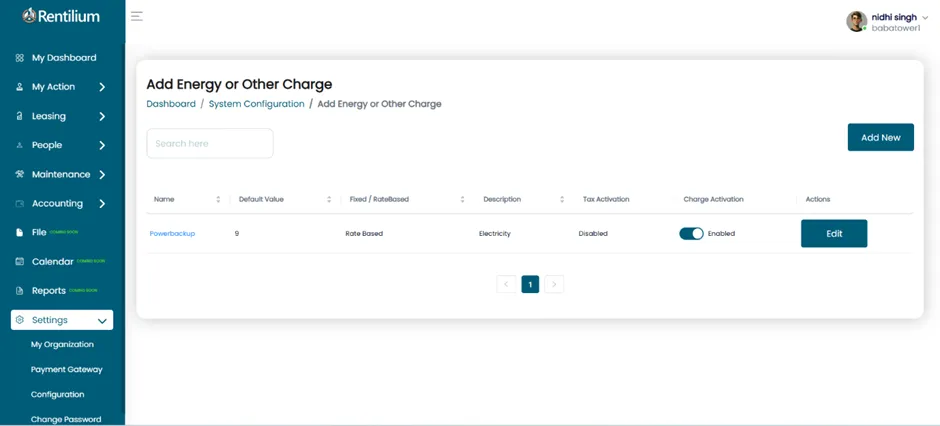Expand Accounting submenu chevron
Image resolution: width=940 pixels, height=426 pixels.
(102, 204)
